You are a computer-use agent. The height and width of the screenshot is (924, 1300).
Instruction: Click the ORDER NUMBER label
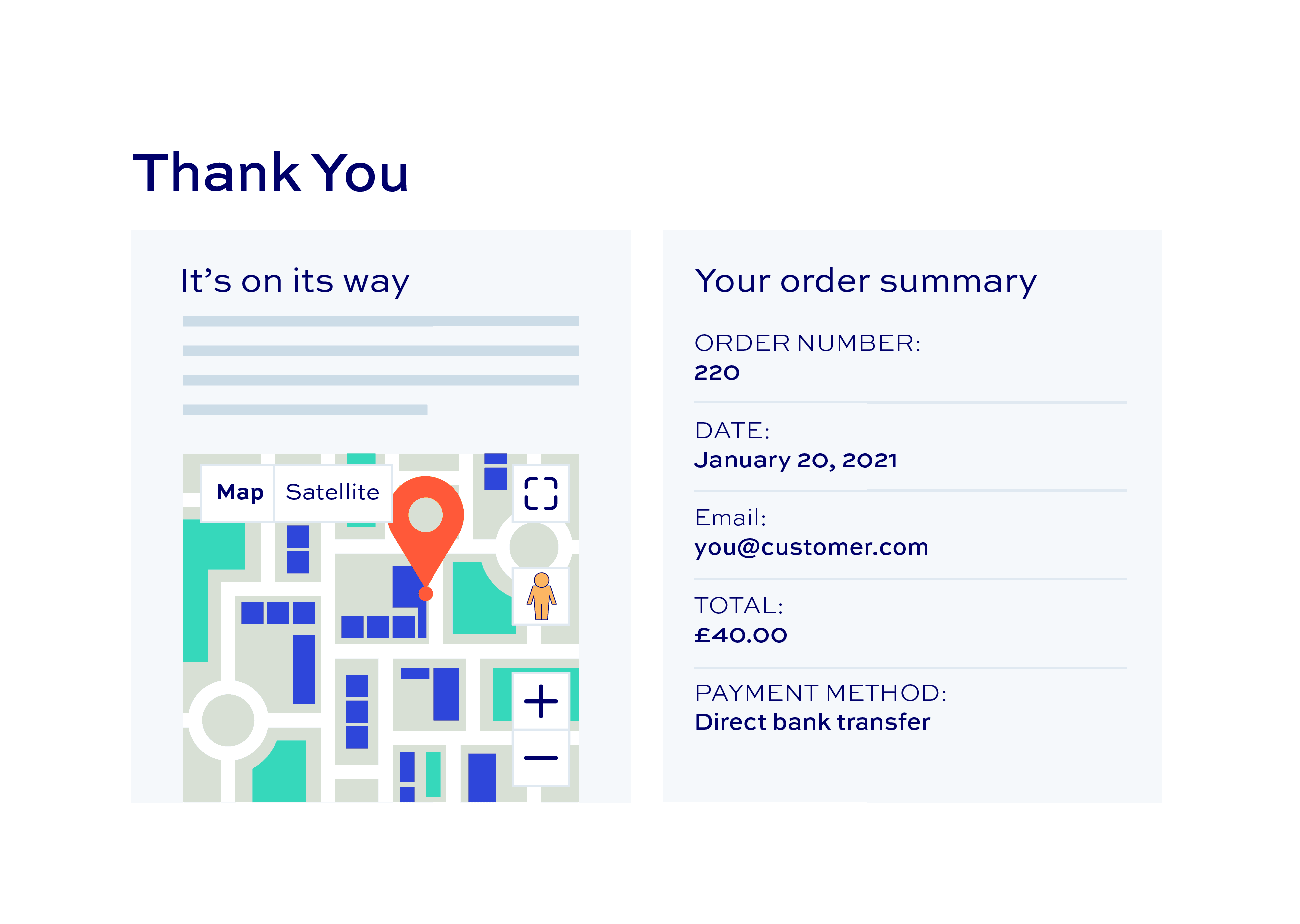807,343
